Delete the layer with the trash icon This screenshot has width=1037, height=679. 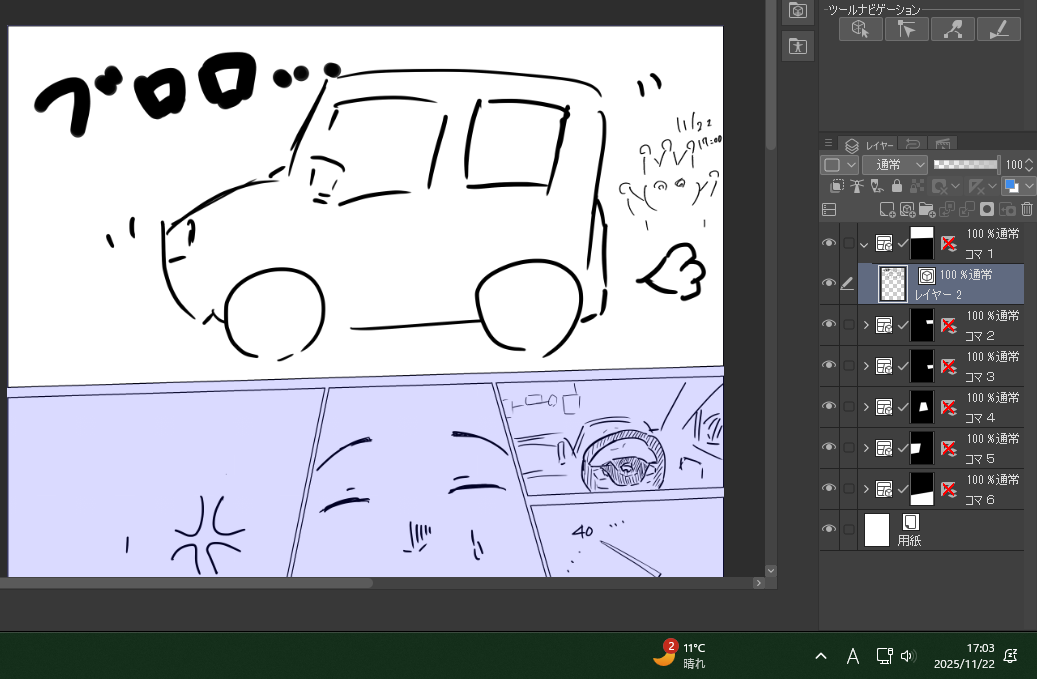(x=1026, y=210)
